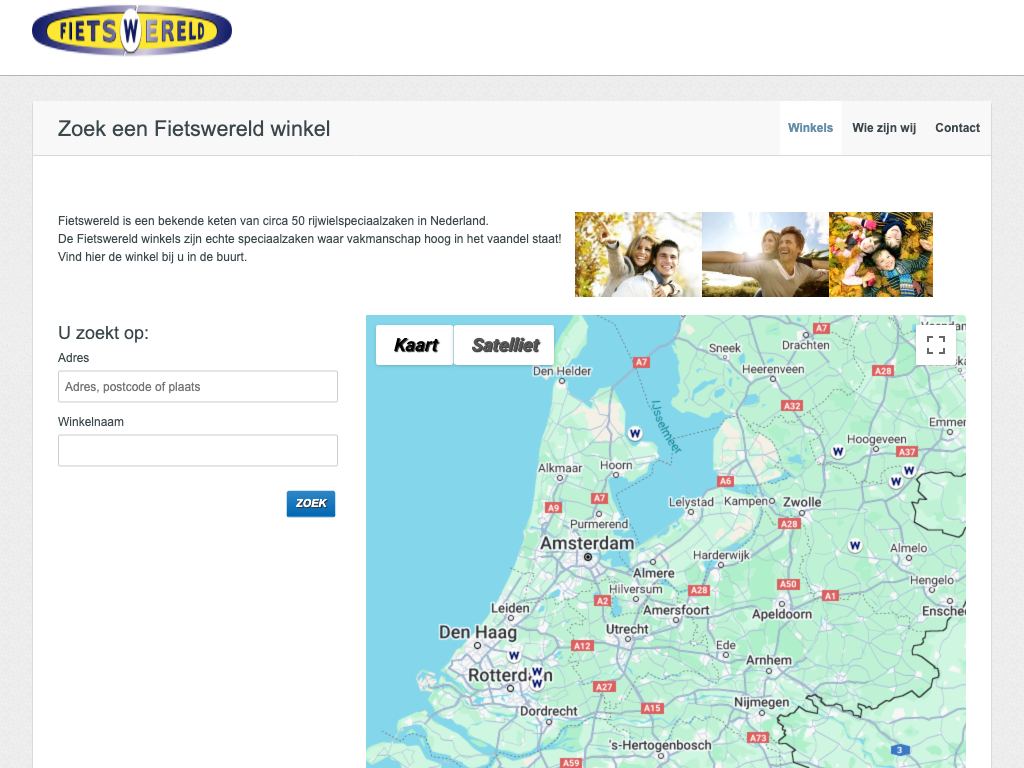Click the store marker directly under the A37 sign
Screen dimensions: 1024x768
point(908,469)
